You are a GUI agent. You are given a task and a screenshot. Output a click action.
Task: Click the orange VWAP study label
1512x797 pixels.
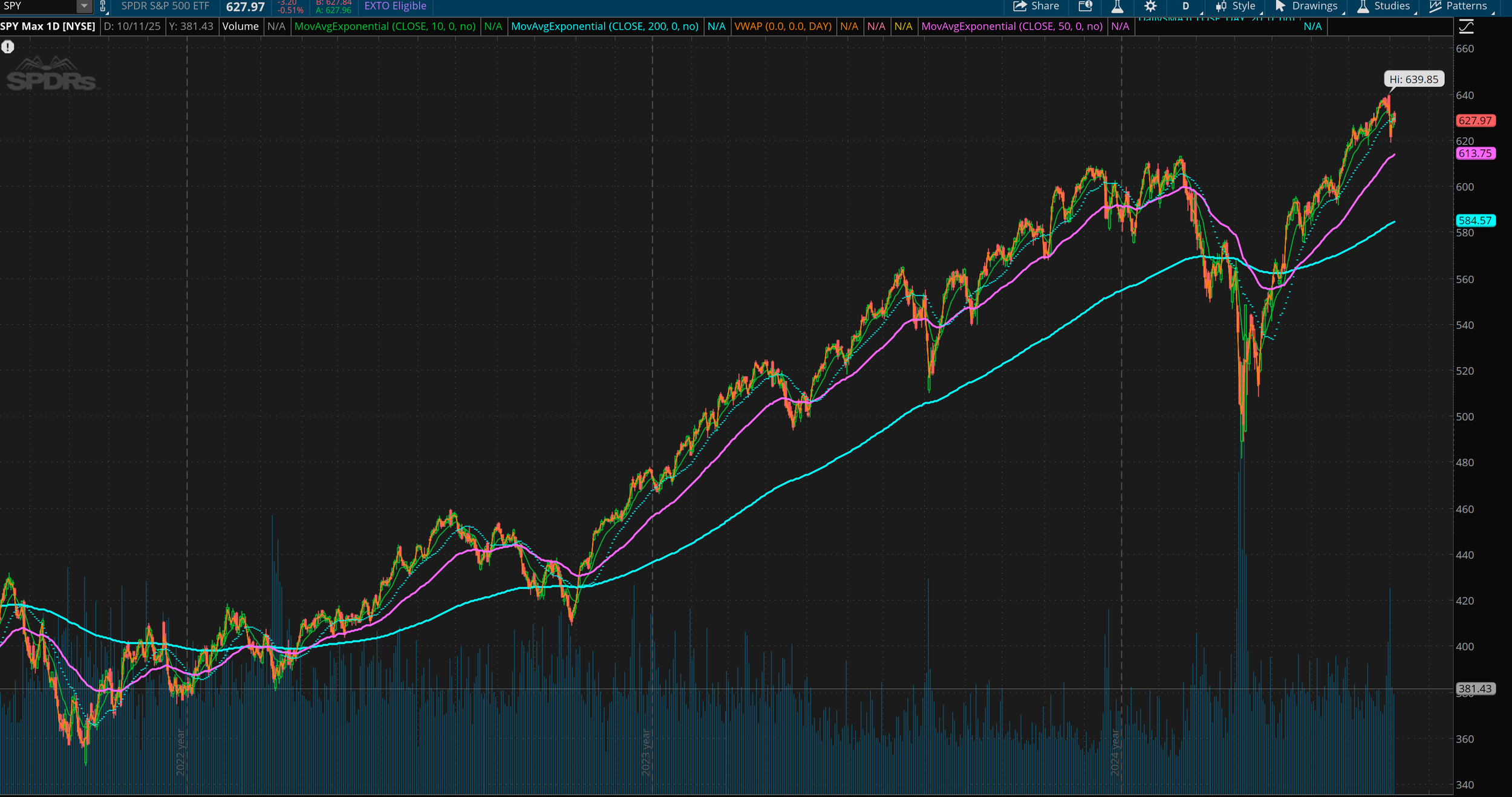tap(783, 27)
